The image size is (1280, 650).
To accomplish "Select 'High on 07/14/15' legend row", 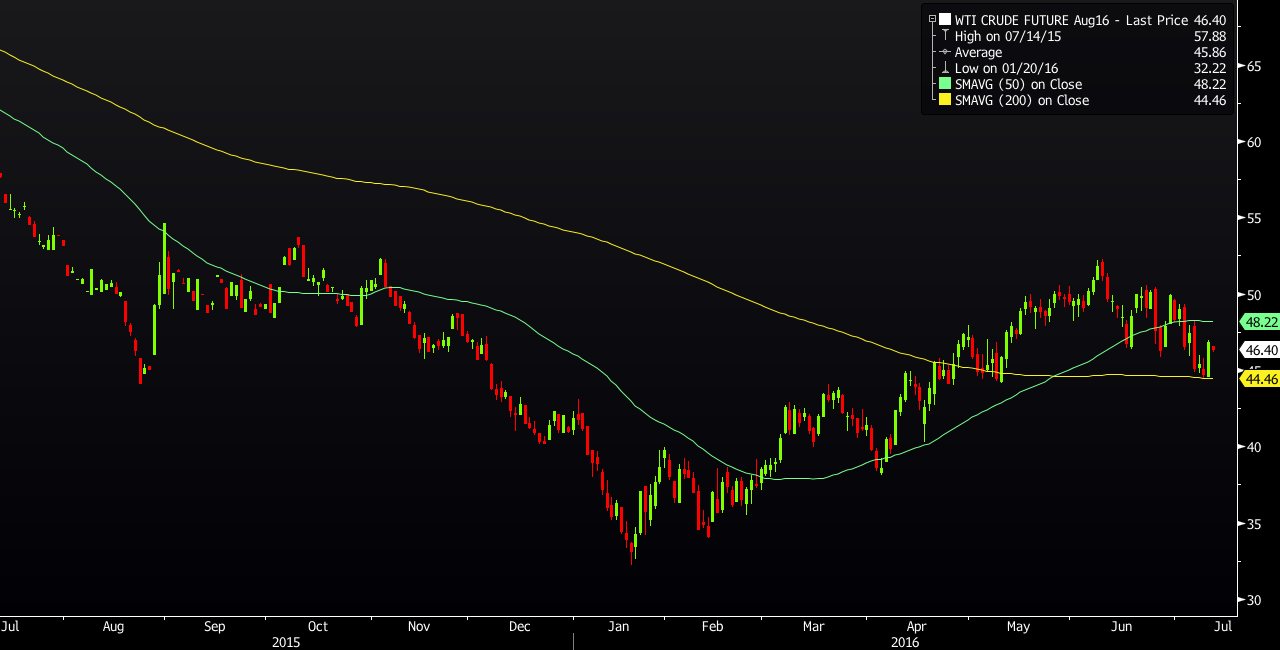I will point(1008,36).
